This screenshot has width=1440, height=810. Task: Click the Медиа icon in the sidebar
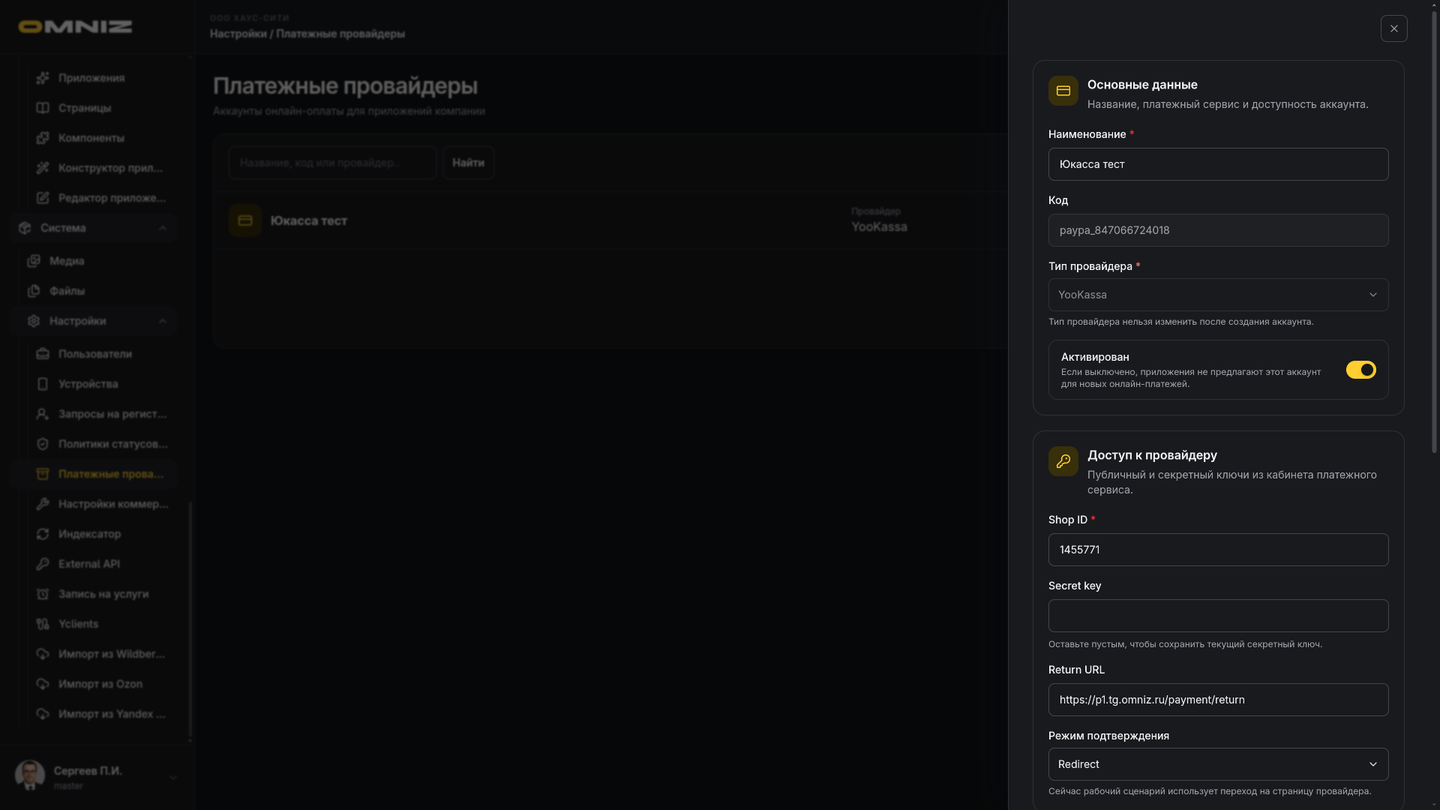pyautogui.click(x=33, y=261)
